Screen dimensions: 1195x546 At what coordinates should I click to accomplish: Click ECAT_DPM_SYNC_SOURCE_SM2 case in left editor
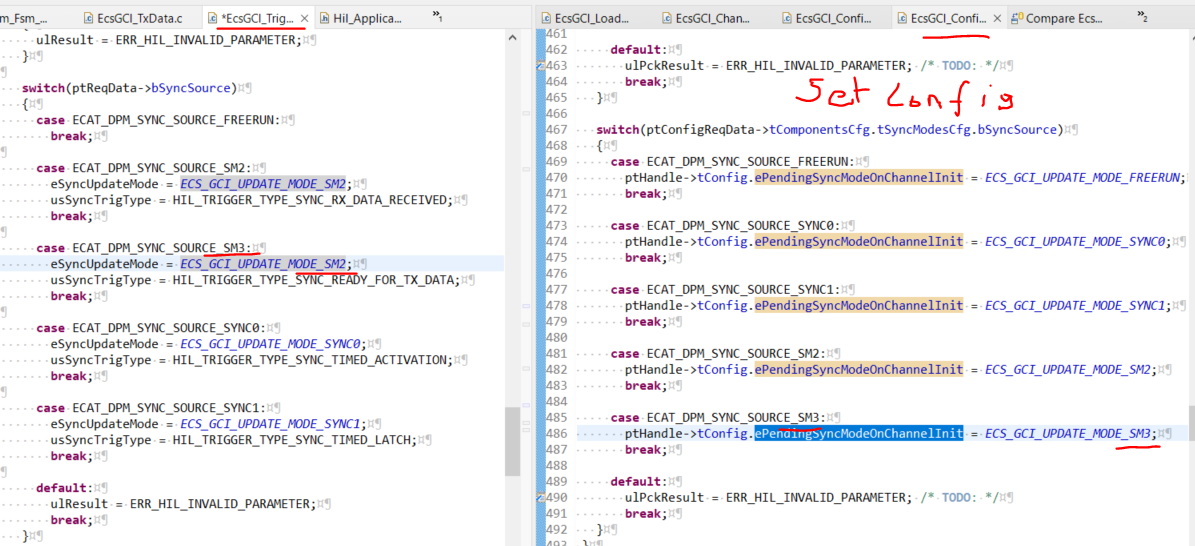(162, 168)
